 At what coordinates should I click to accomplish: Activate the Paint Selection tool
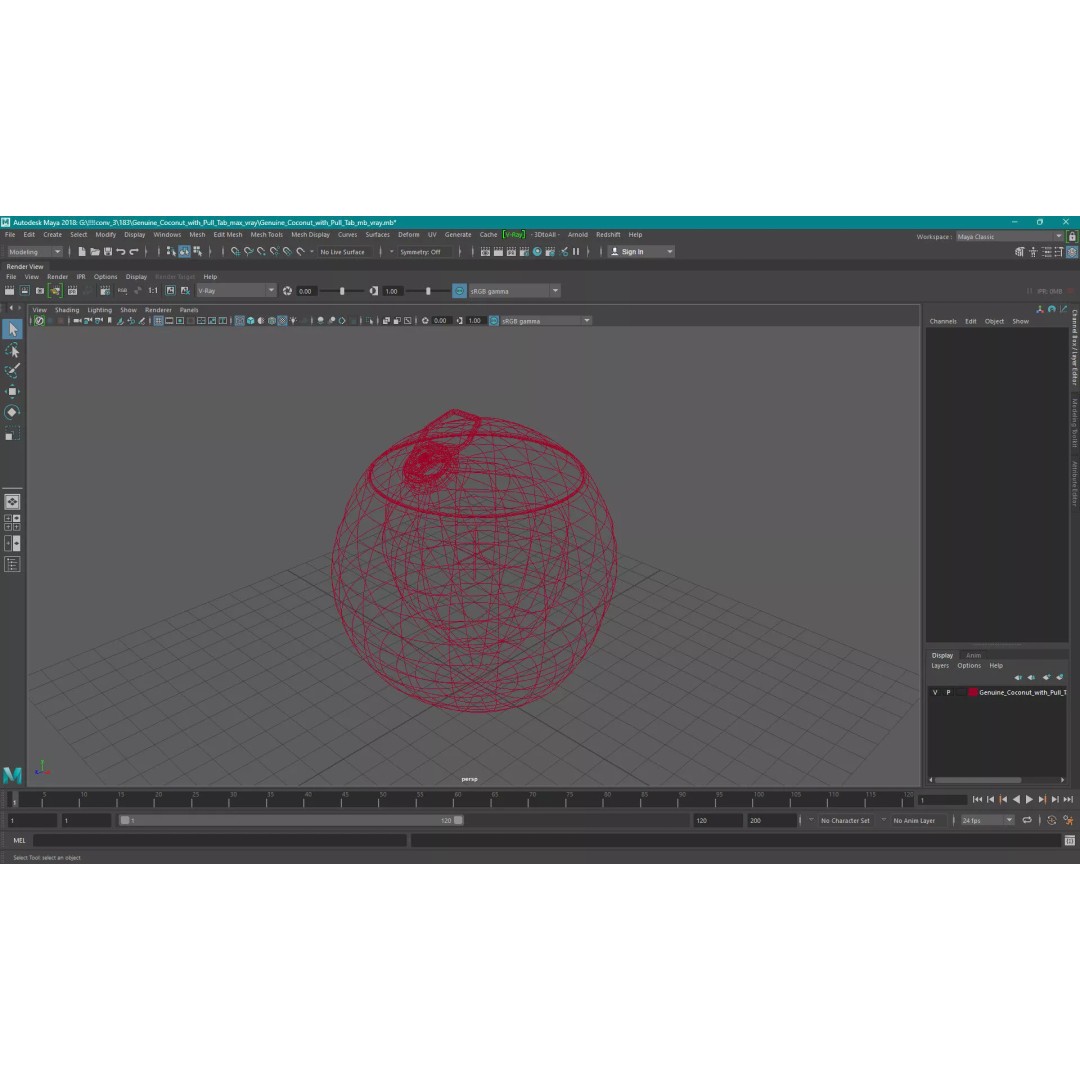point(12,371)
